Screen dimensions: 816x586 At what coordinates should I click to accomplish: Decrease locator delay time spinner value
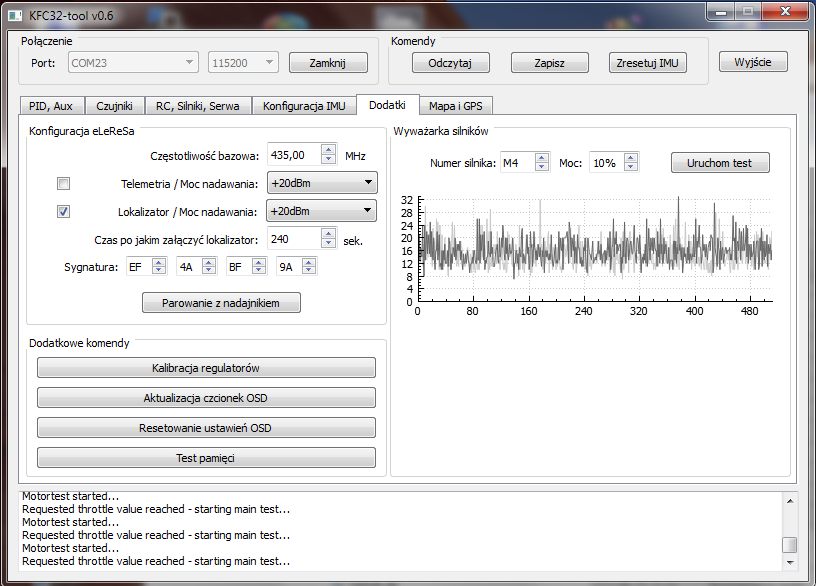click(x=328, y=244)
